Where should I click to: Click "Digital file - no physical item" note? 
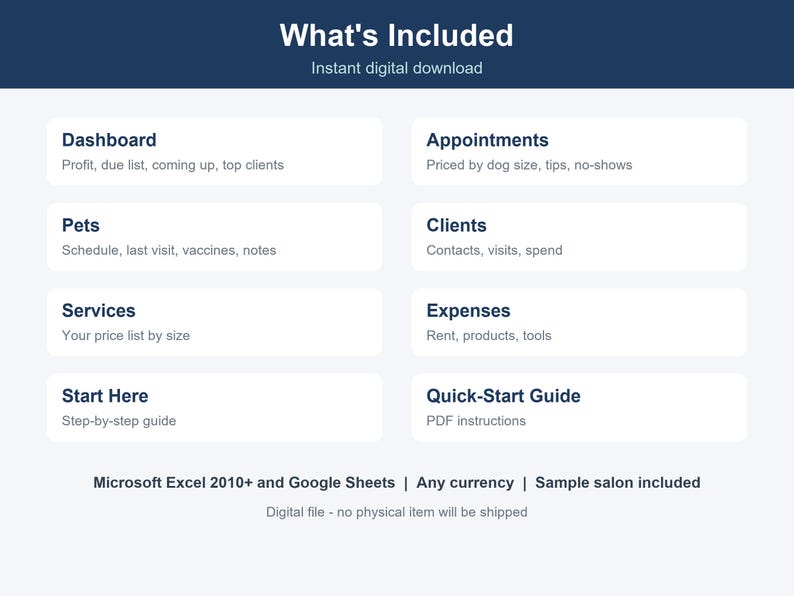(x=396, y=512)
